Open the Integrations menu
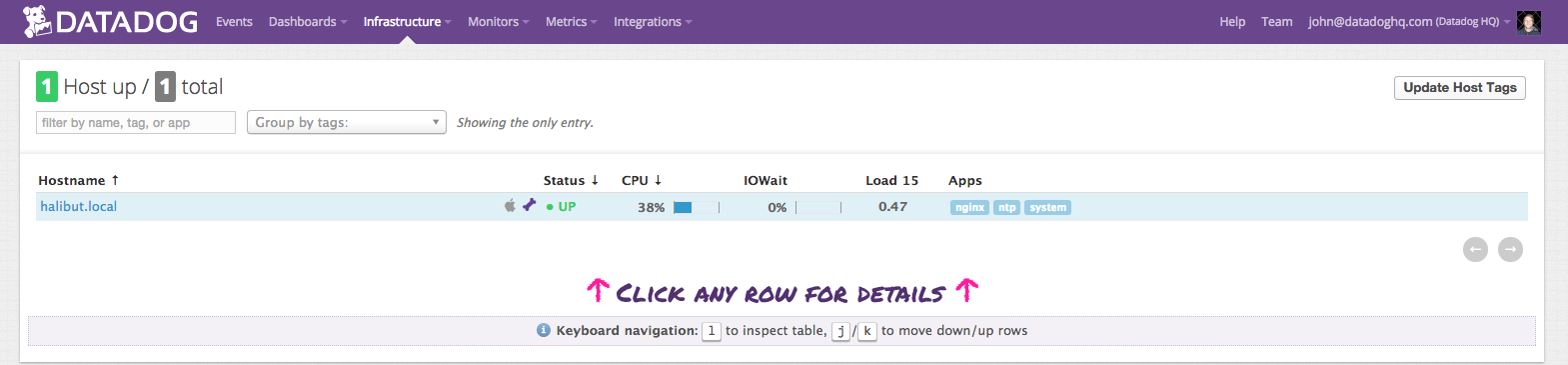Viewport: 1568px width, 365px height. click(x=653, y=22)
